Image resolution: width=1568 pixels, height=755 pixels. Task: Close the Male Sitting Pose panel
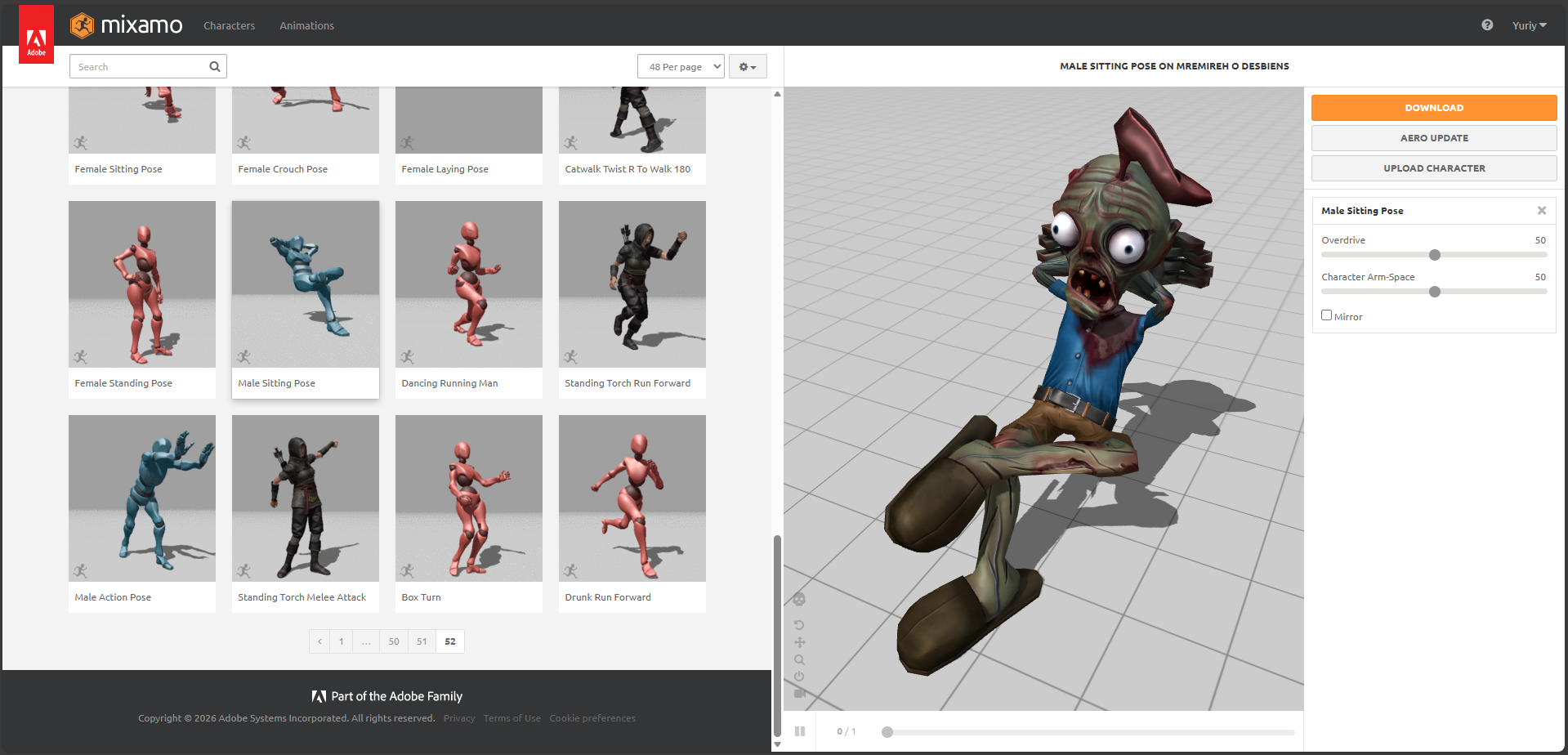tap(1541, 211)
